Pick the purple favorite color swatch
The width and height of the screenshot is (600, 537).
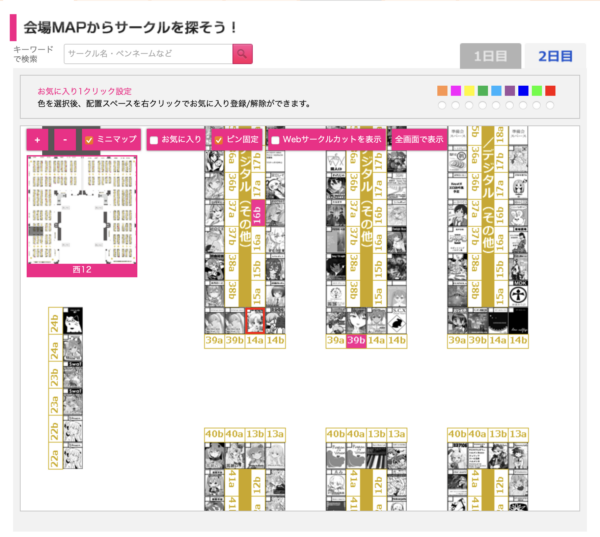pos(510,91)
